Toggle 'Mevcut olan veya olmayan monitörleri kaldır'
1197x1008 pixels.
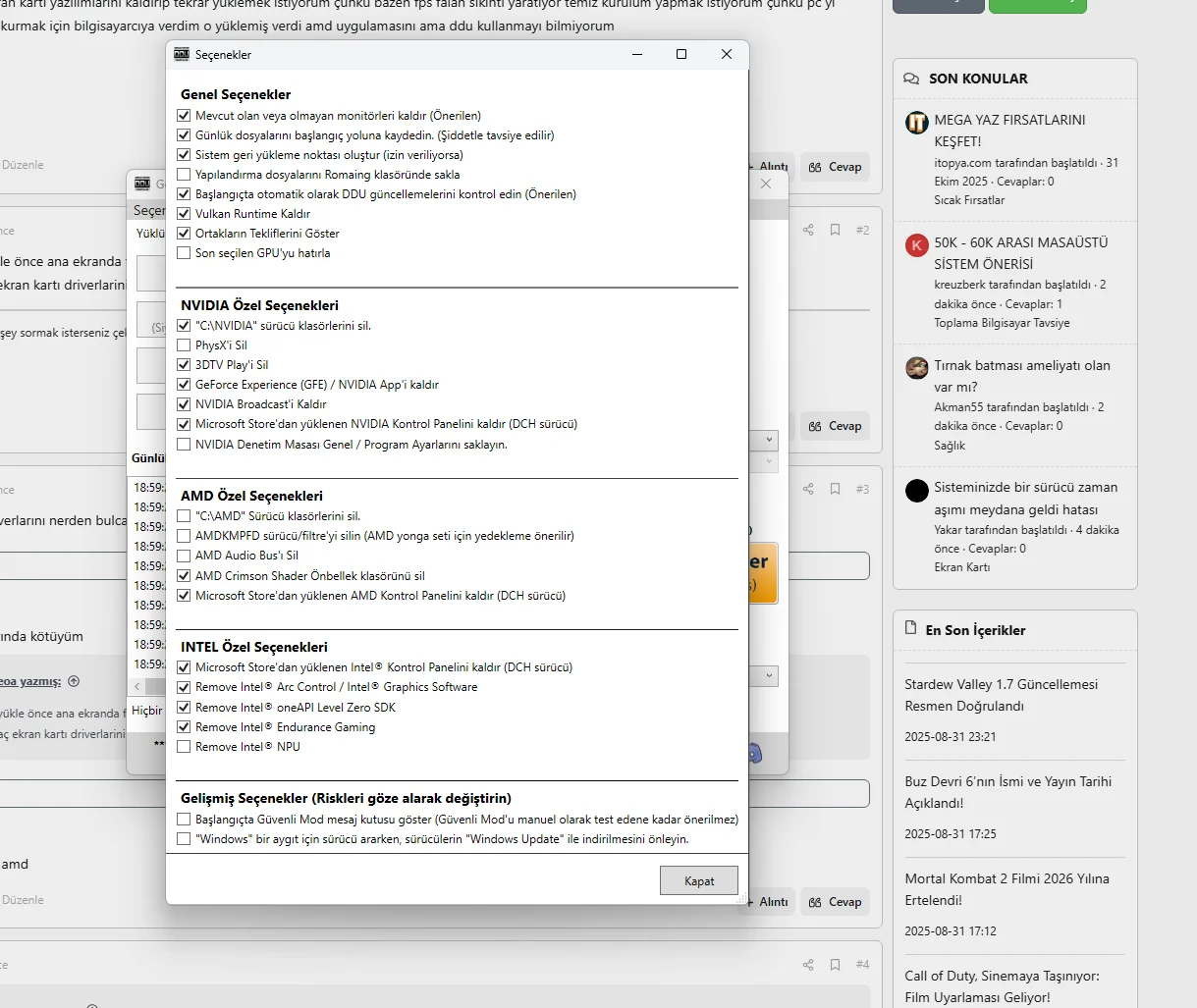point(184,115)
